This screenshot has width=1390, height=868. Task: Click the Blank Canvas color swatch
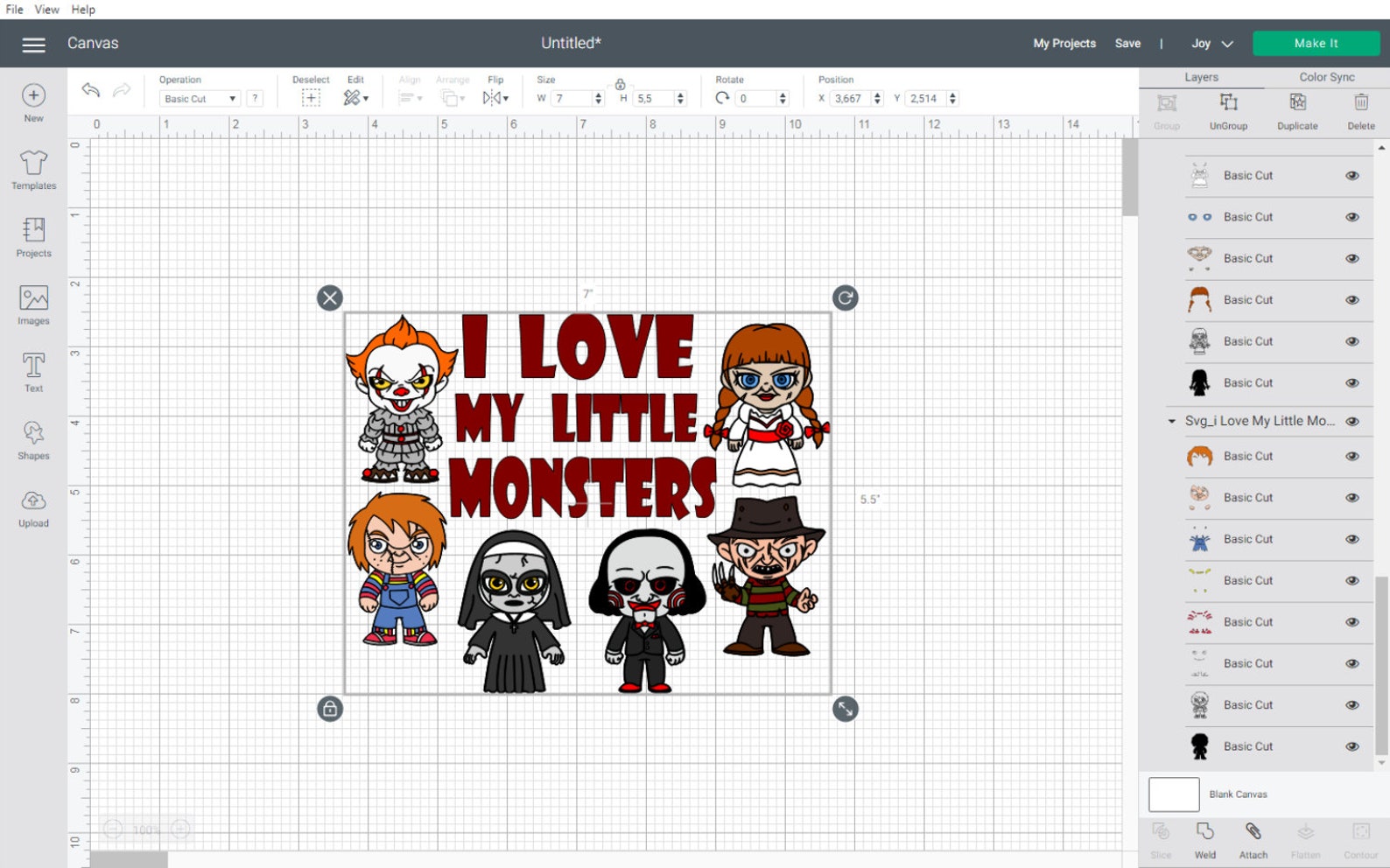[x=1174, y=794]
